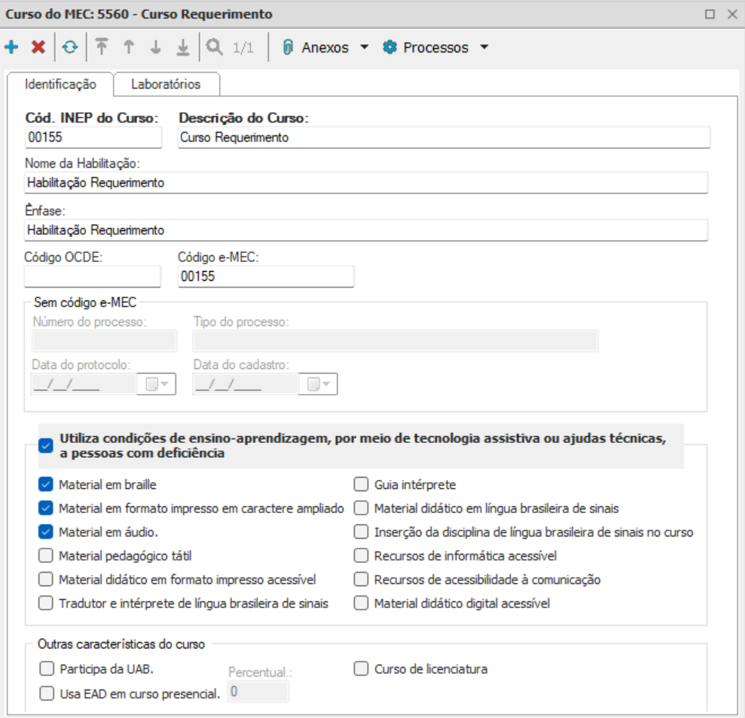Screen dimensions: 745x718
Task: Click the Anexos toolbar label
Action: pos(325,48)
